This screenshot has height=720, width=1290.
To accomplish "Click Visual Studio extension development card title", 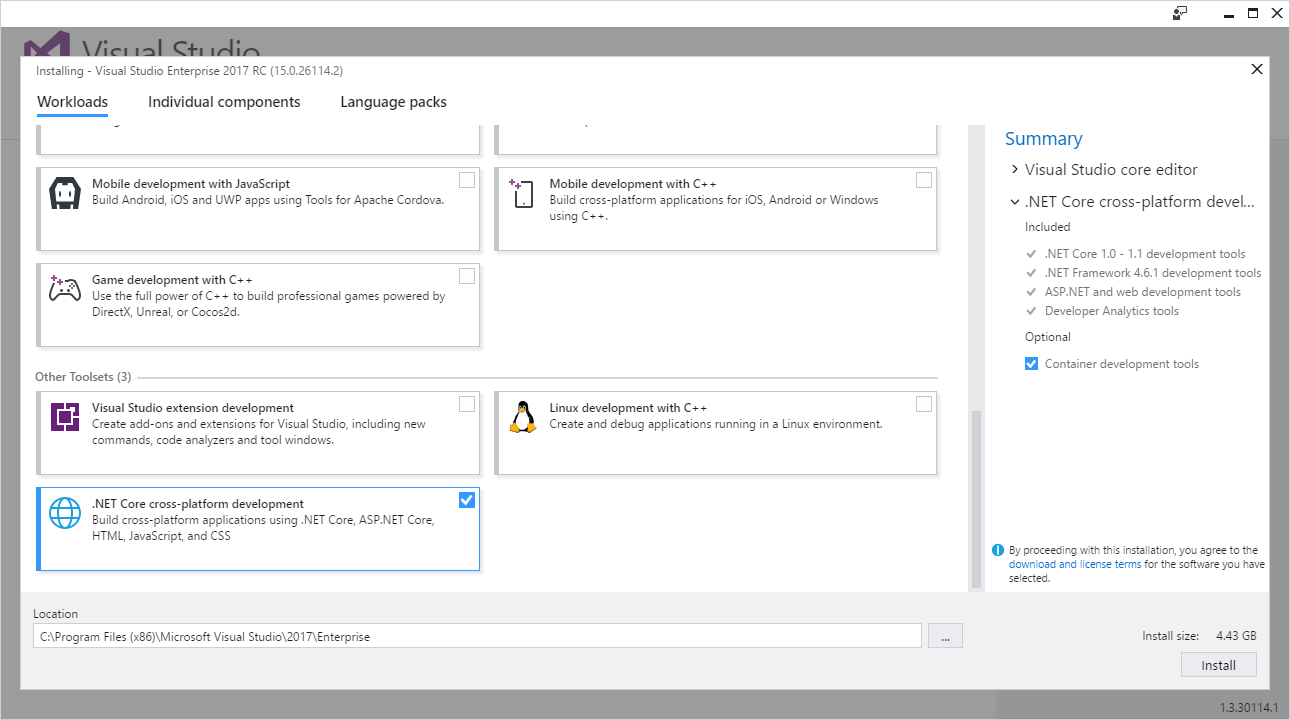I will point(193,408).
